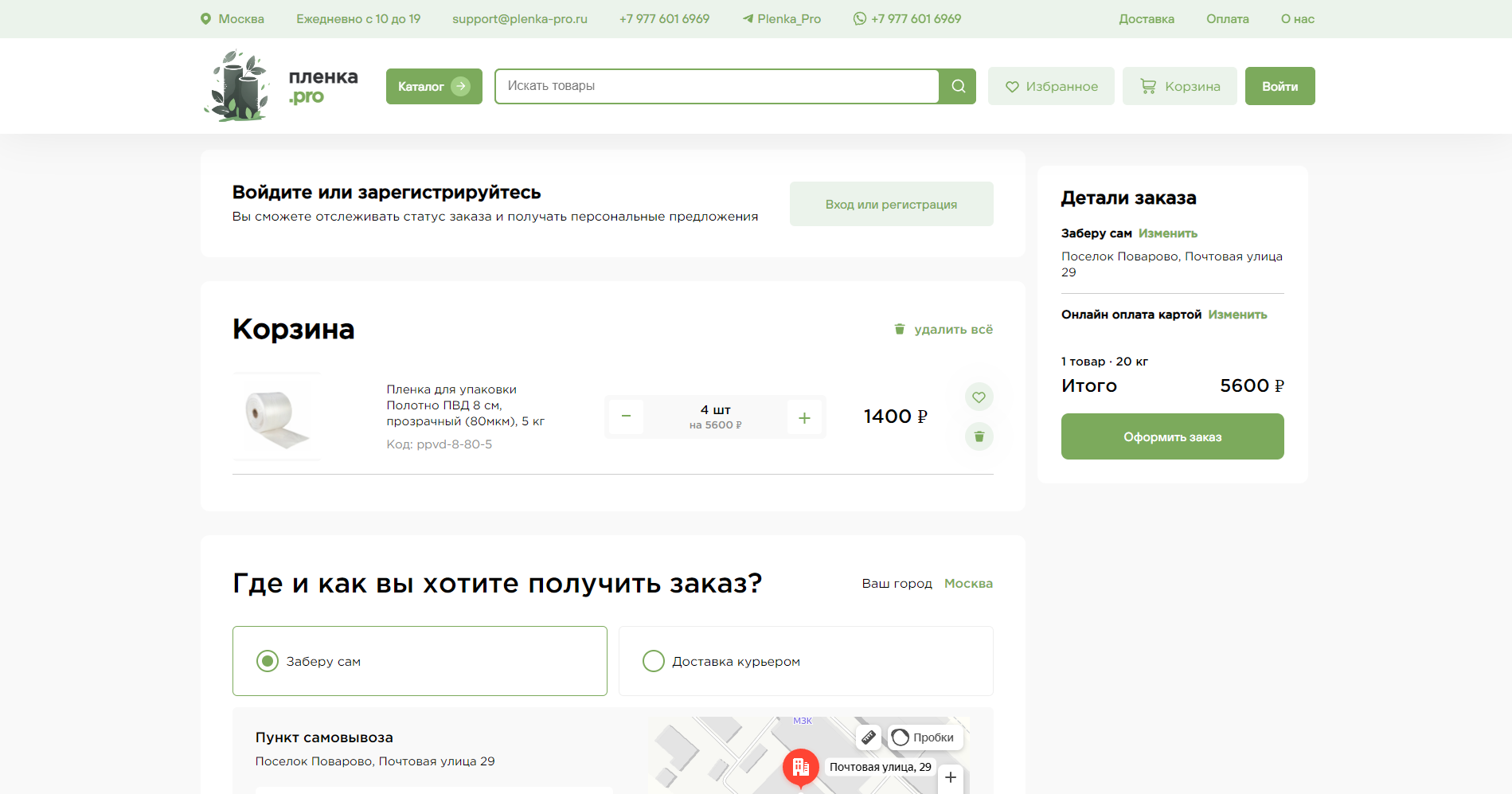Click the ruler measurement tool on the map
The image size is (1512, 794).
869,737
